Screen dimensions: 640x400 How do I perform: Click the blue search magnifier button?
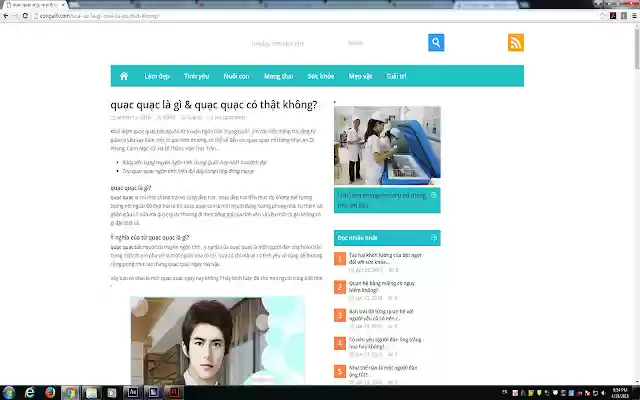click(436, 42)
